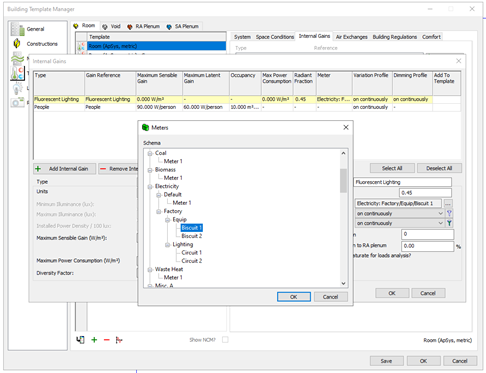This screenshot has width=486, height=373.
Task: Click the green plus on Add Internal Gain
Action: (x=38, y=169)
